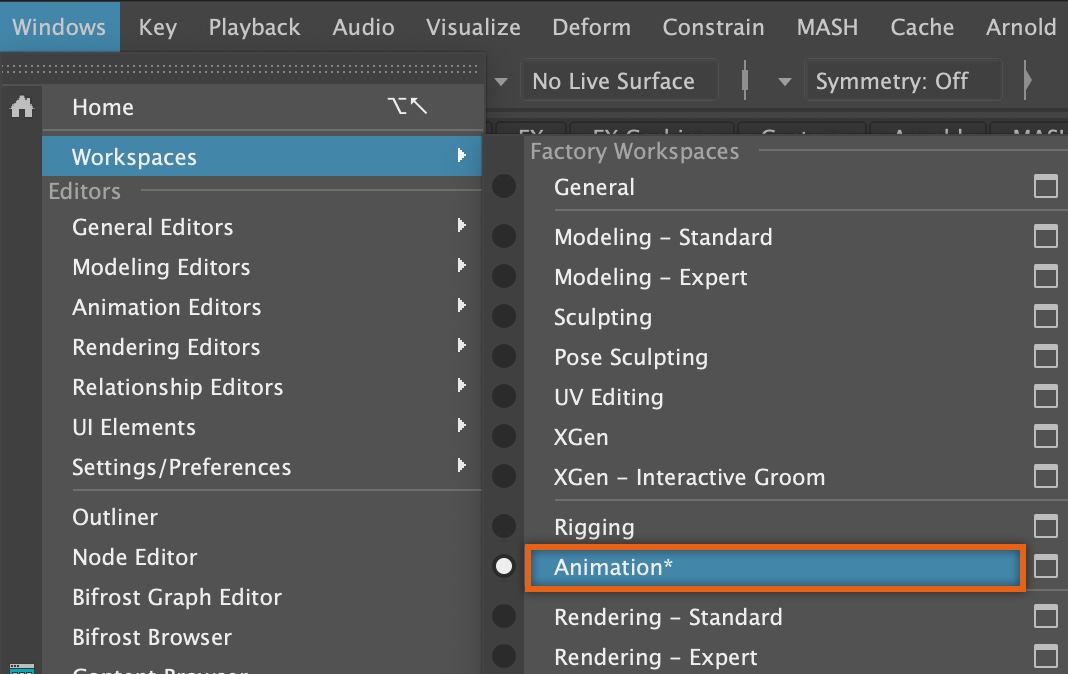This screenshot has width=1068, height=674.
Task: Open the Deform menu
Action: [x=591, y=27]
